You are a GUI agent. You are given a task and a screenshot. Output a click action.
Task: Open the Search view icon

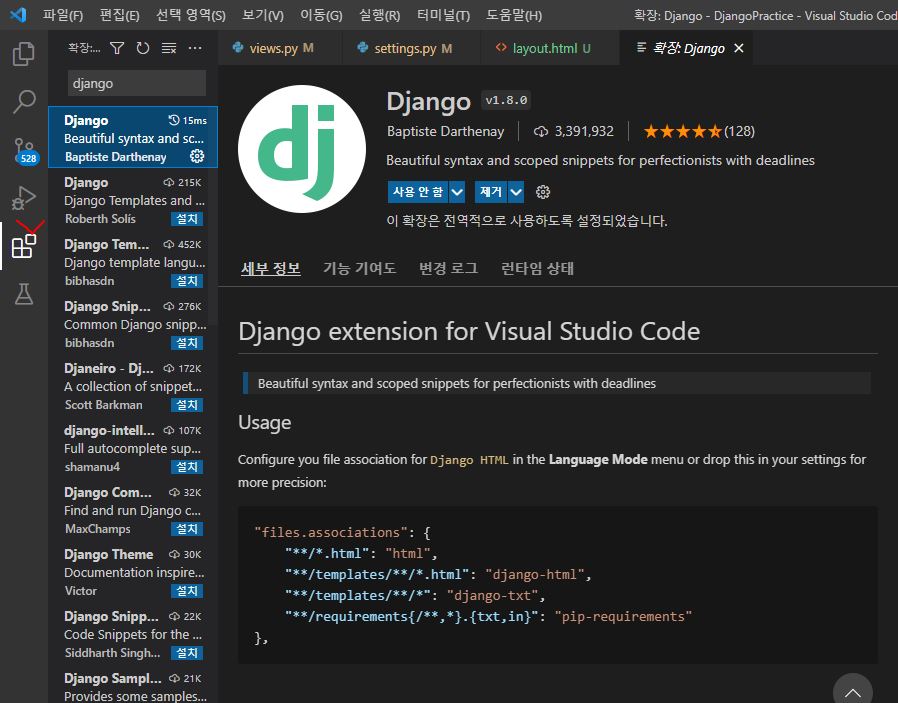coord(23,102)
